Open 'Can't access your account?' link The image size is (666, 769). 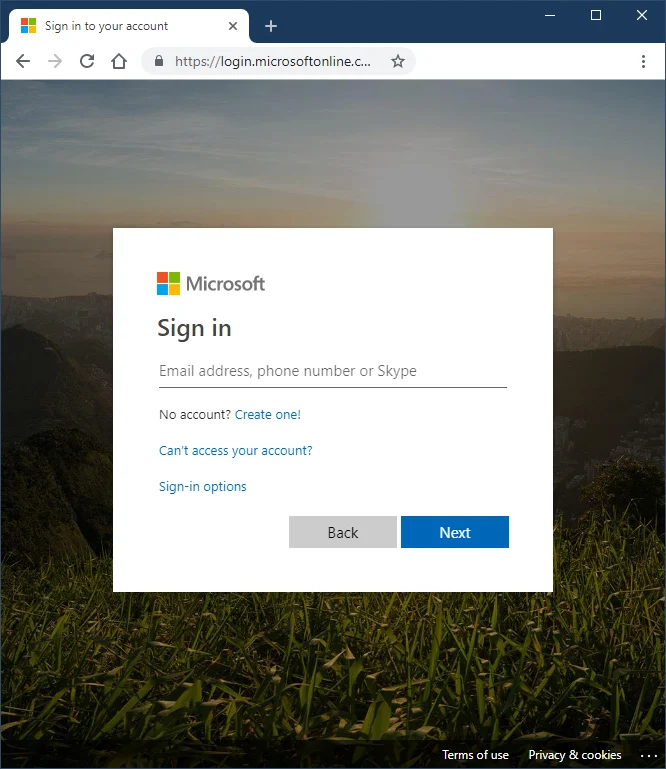pyautogui.click(x=235, y=451)
